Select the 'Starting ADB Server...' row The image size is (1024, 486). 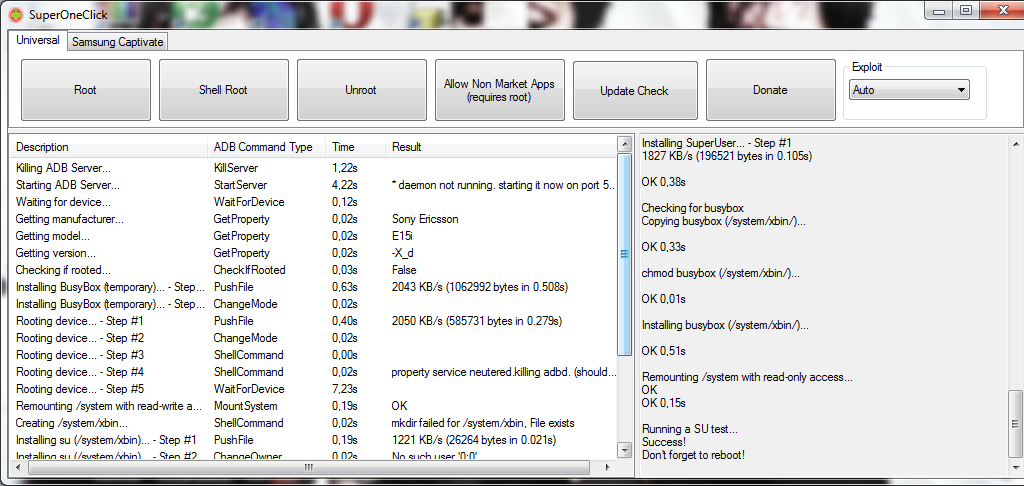(x=313, y=185)
